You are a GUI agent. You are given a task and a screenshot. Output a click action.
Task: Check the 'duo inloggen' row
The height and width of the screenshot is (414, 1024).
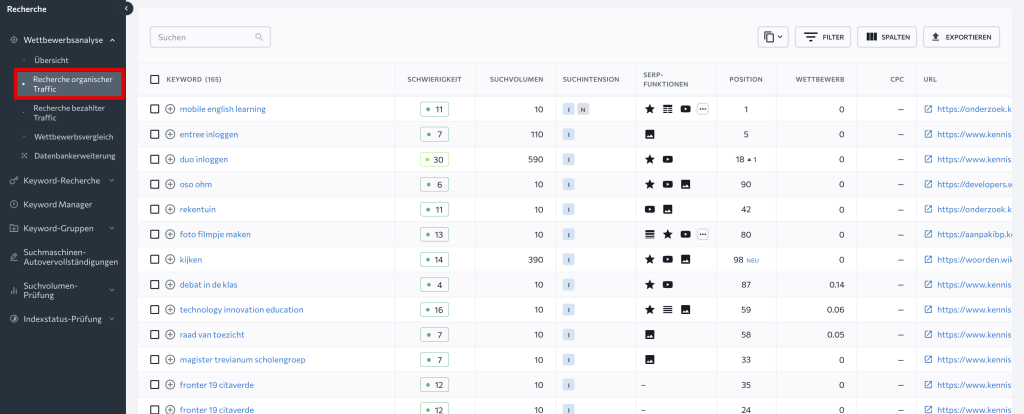[x=155, y=159]
